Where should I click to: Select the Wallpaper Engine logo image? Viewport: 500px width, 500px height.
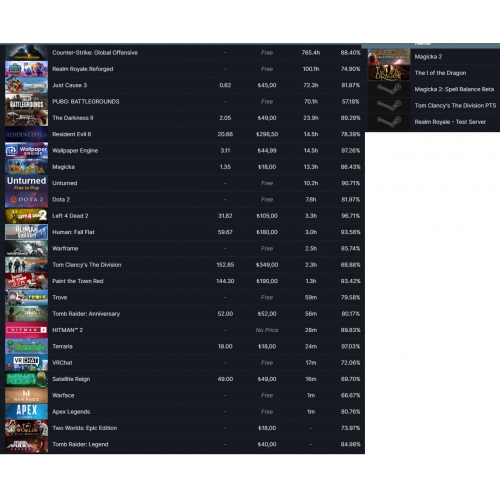click(26, 151)
